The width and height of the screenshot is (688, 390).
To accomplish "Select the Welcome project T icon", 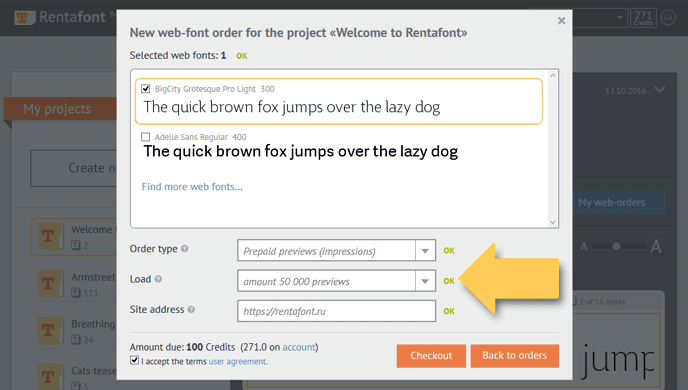I will coord(48,236).
